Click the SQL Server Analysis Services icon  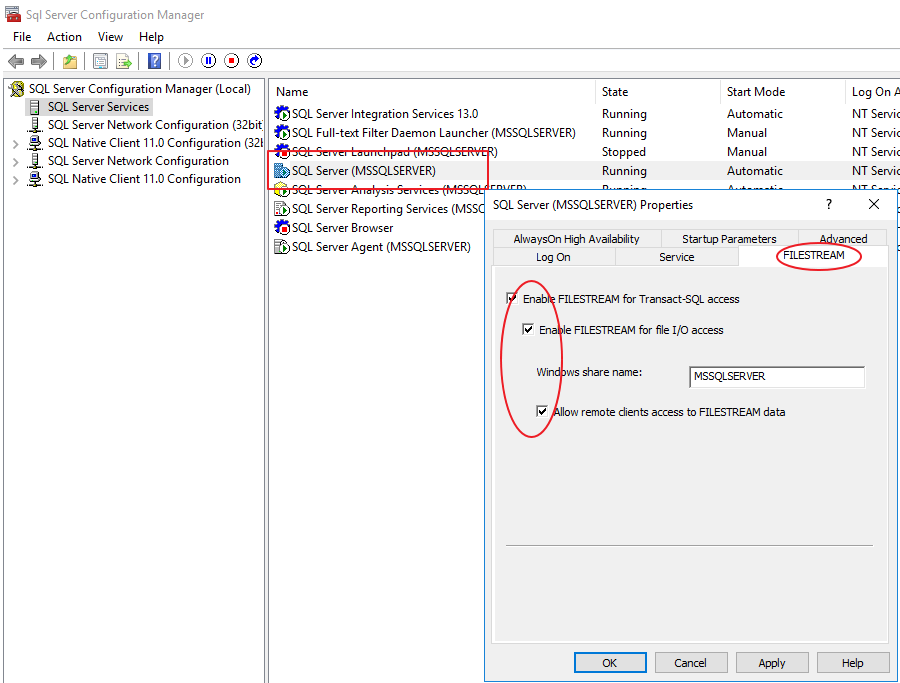coord(282,189)
